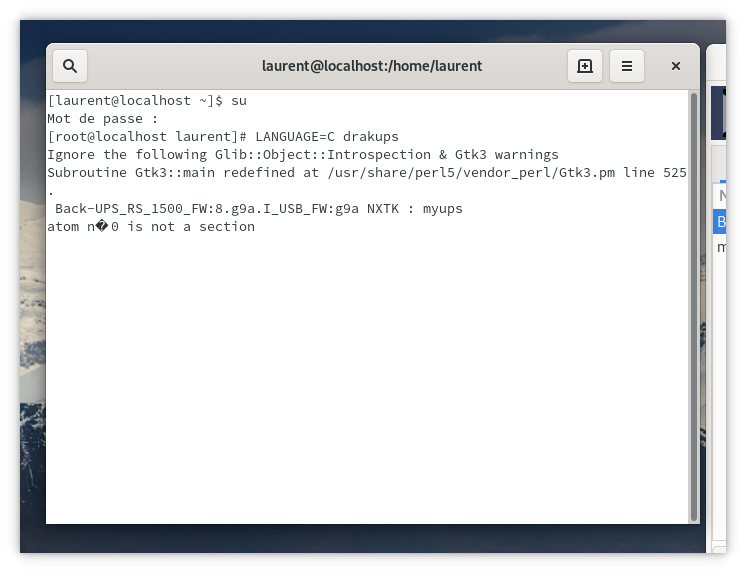Click the 'N' column header behind terminal

[721, 195]
